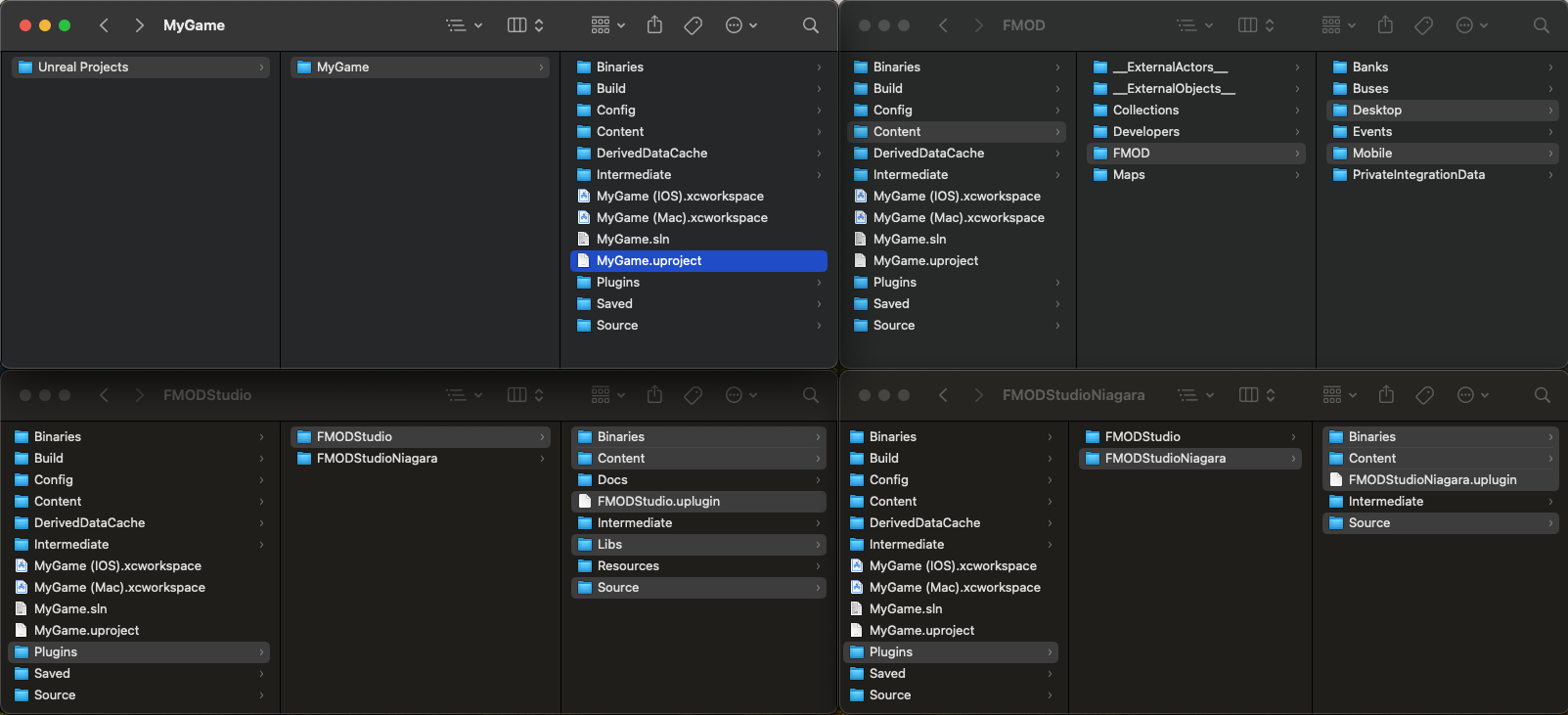This screenshot has height=715, width=1568.
Task: Open list view options in MyGame window
Action: (464, 25)
